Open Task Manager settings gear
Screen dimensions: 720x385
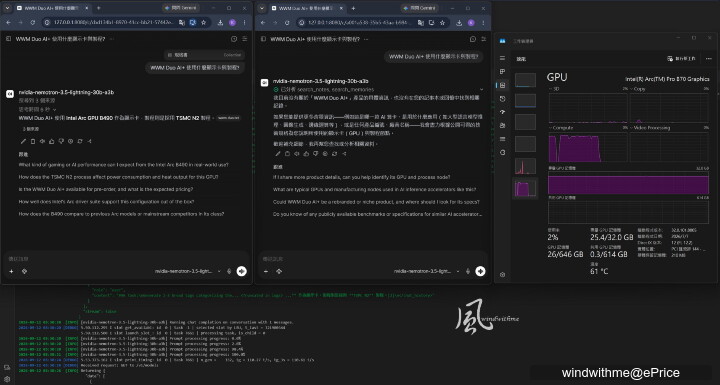(x=502, y=274)
